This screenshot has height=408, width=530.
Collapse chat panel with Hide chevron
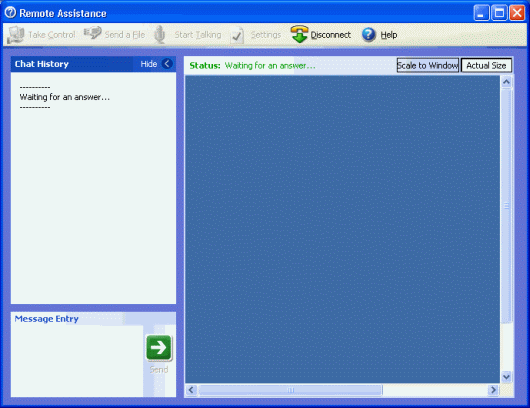167,64
